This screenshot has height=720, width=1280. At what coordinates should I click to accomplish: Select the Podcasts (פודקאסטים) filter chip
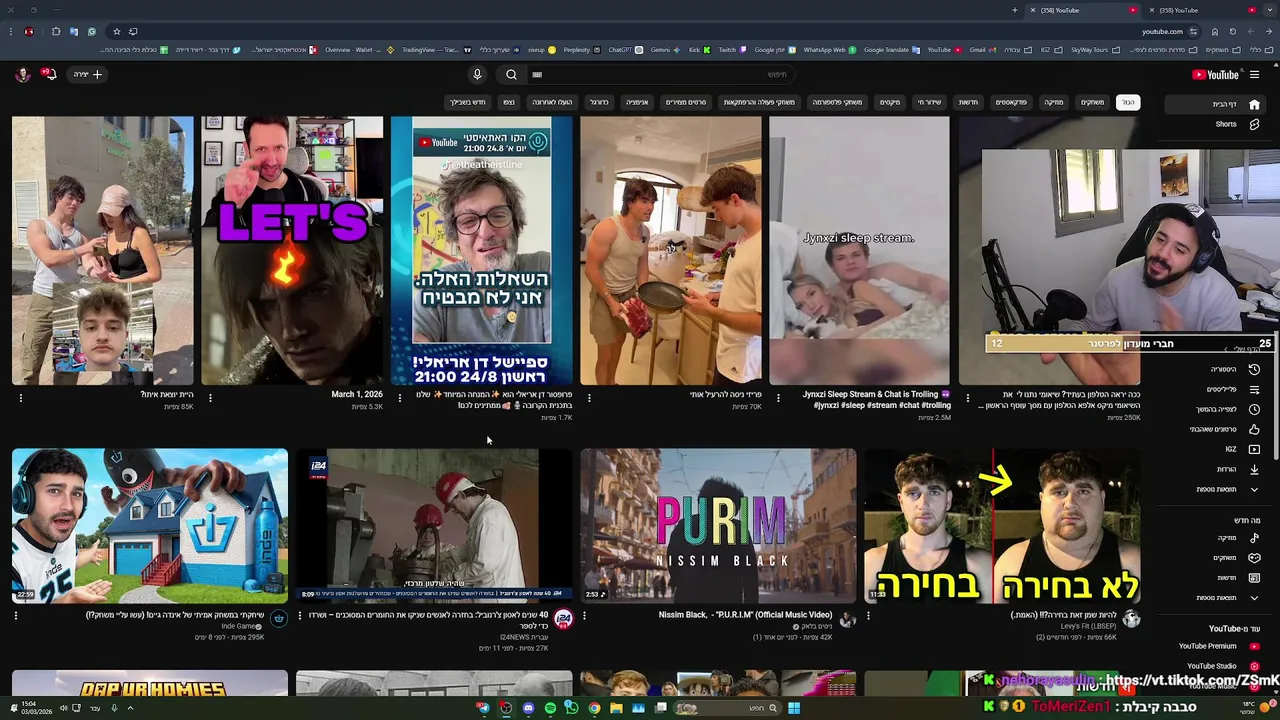pos(1011,102)
